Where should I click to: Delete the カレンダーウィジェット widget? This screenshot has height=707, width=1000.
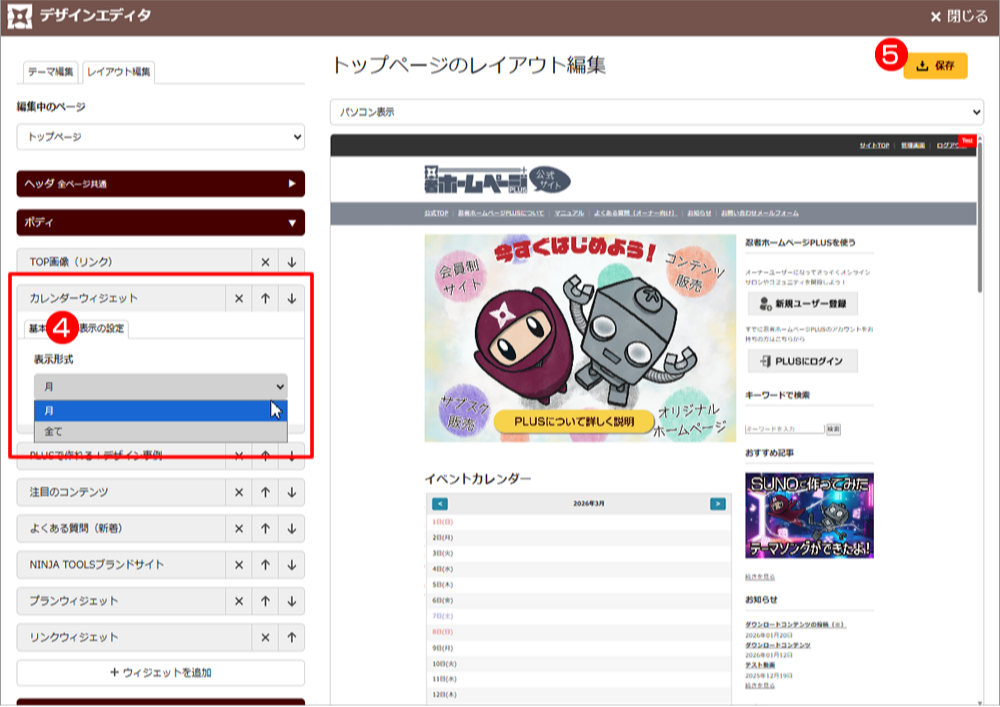238,298
